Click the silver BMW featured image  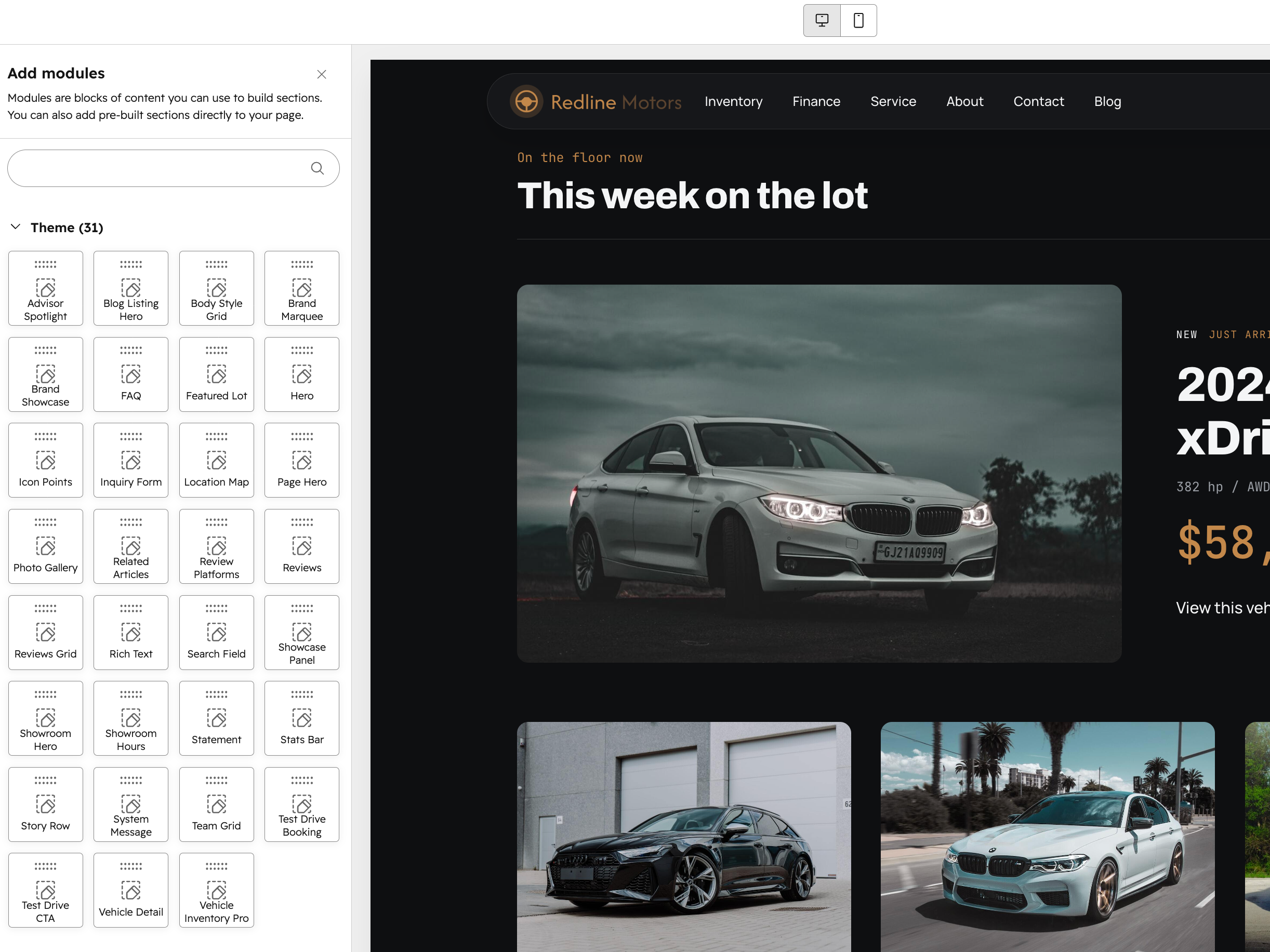click(819, 474)
